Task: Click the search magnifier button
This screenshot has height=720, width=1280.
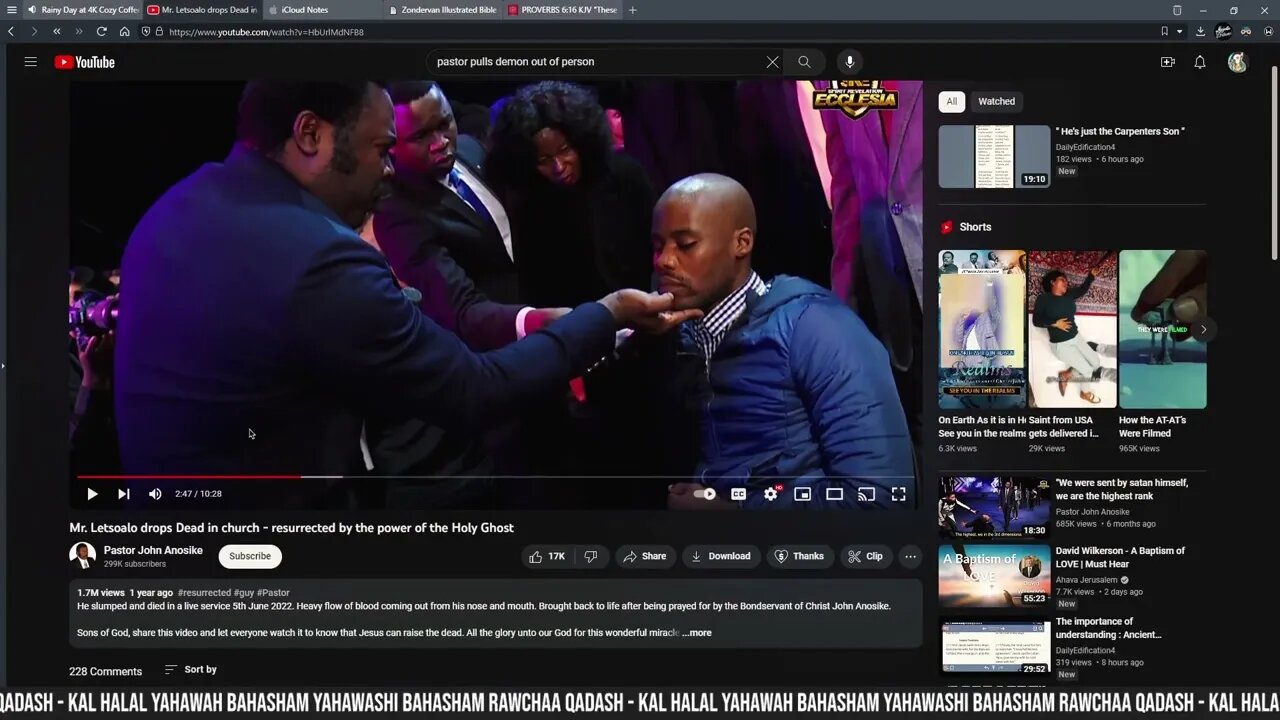Action: click(804, 62)
